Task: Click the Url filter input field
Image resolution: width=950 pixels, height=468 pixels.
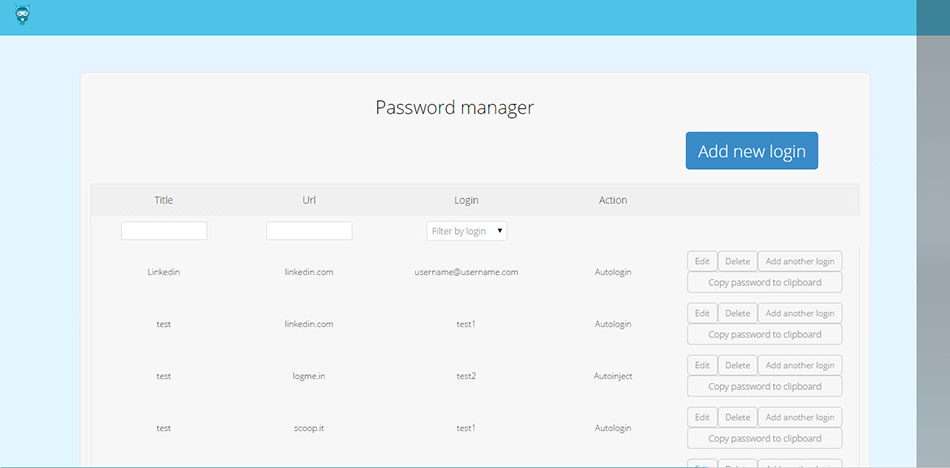Action: (309, 231)
